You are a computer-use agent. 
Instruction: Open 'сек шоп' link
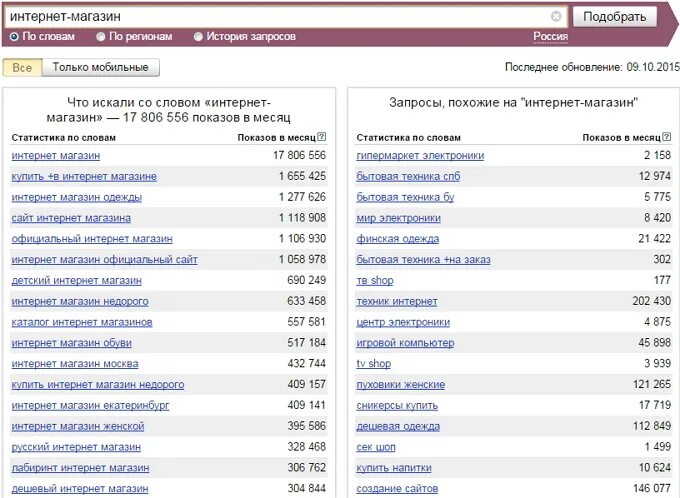pos(376,447)
